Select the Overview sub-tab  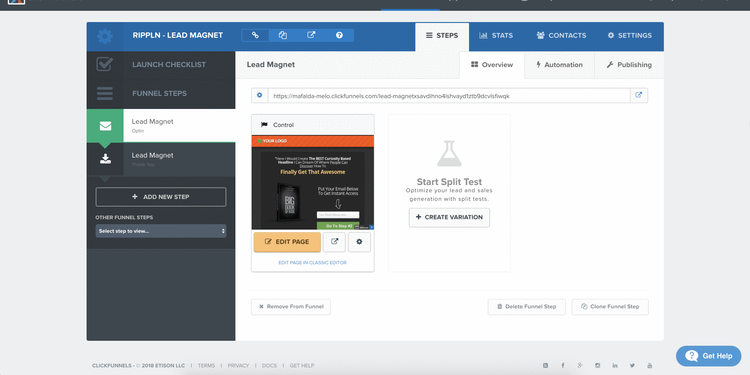492,65
